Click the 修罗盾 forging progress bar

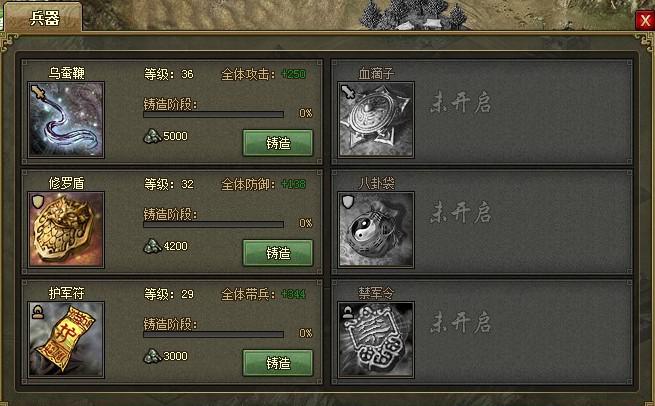pyautogui.click(x=213, y=224)
